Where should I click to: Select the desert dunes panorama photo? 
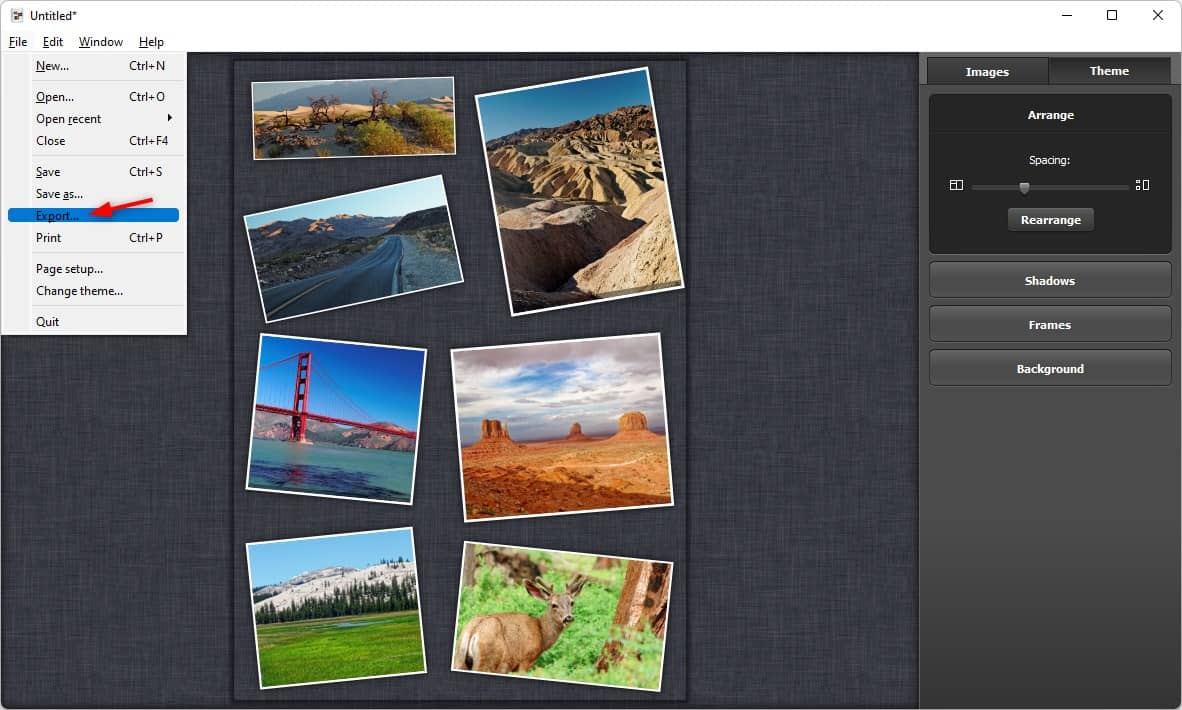click(354, 118)
